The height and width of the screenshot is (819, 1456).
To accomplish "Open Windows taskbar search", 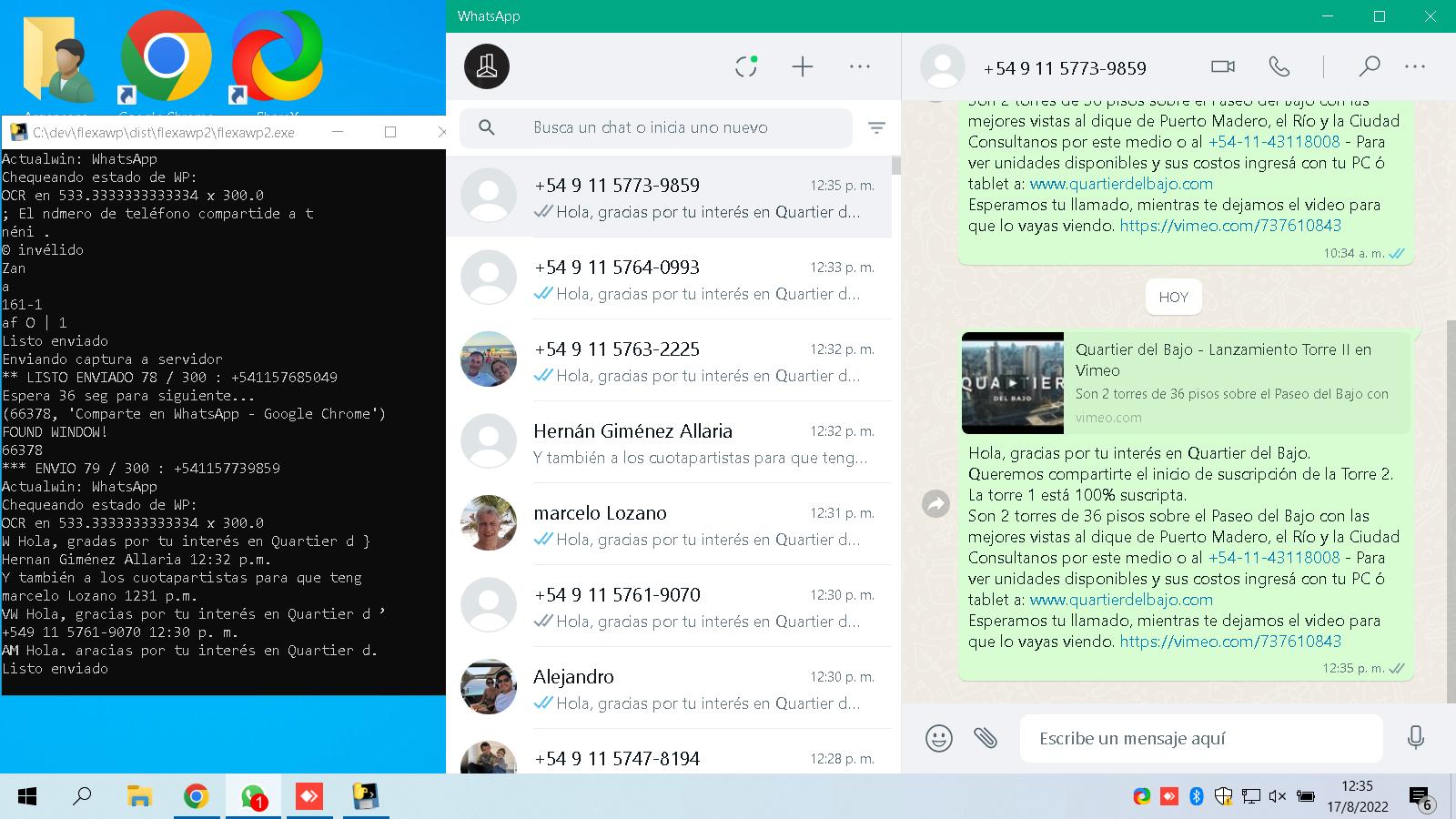I will click(x=82, y=797).
